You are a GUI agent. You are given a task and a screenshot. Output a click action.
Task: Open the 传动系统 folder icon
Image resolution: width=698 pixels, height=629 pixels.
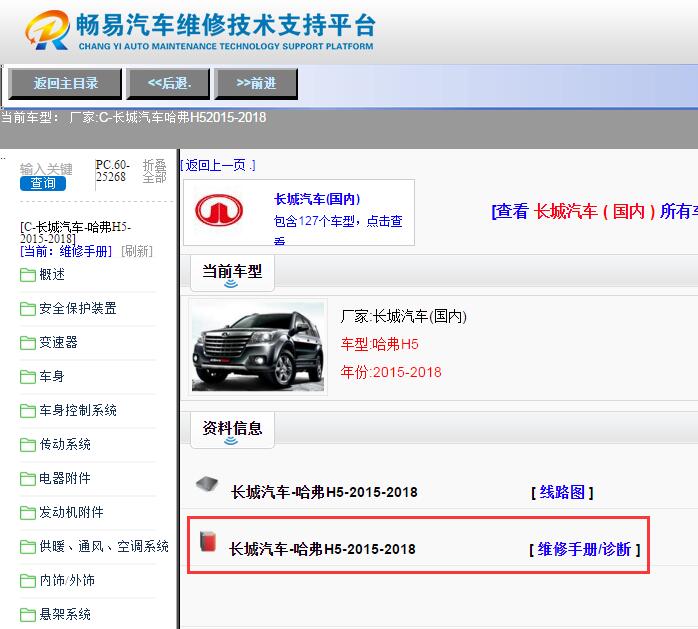28,444
